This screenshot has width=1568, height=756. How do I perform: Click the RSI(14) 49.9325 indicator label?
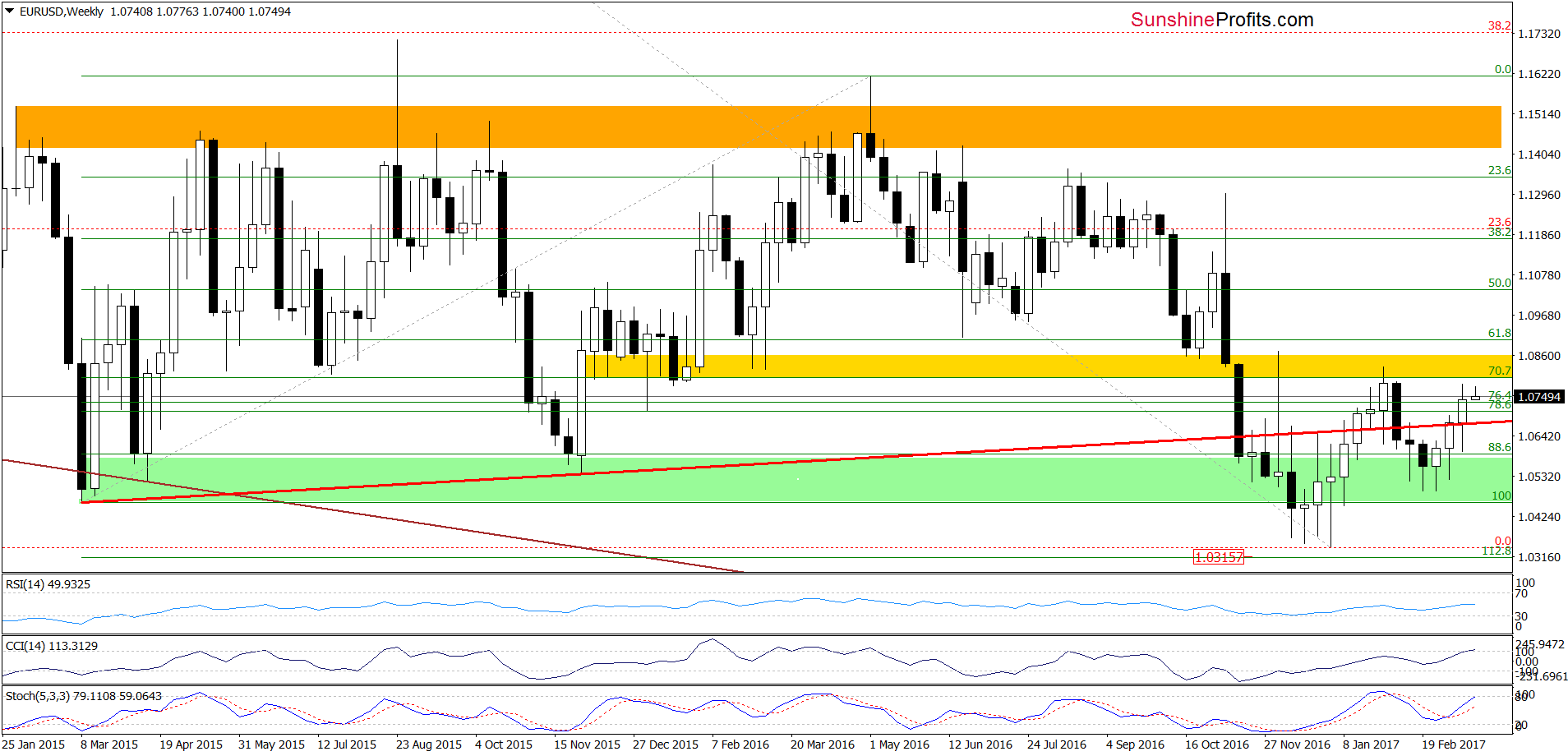point(48,584)
